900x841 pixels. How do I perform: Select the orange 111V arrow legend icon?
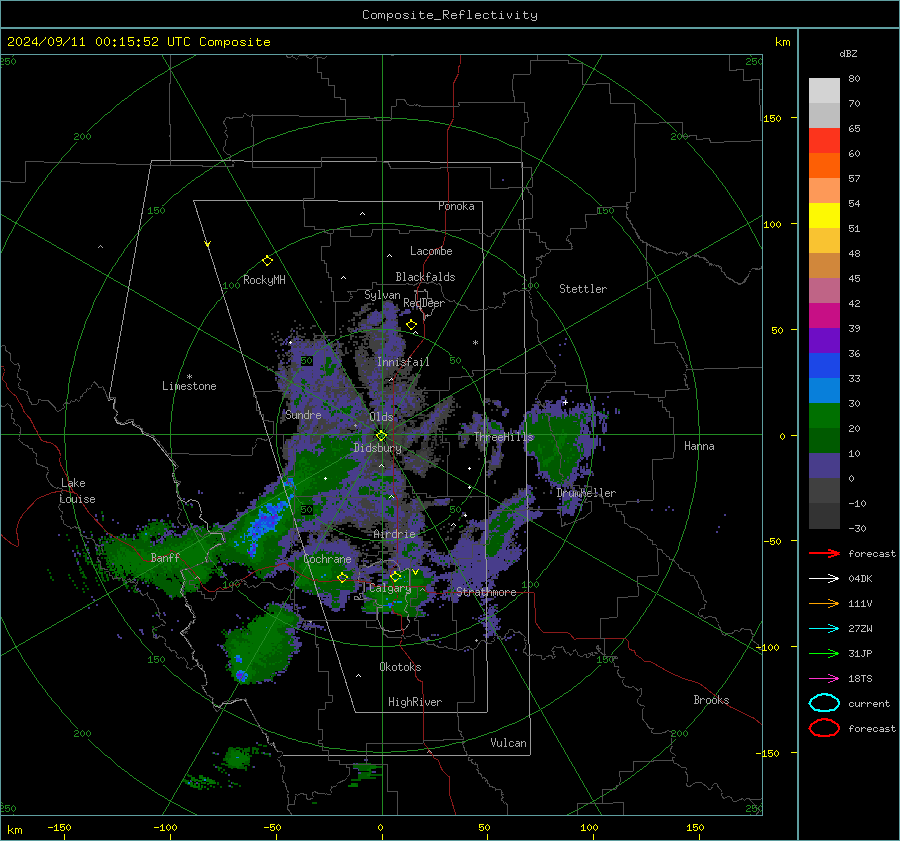pyautogui.click(x=824, y=603)
